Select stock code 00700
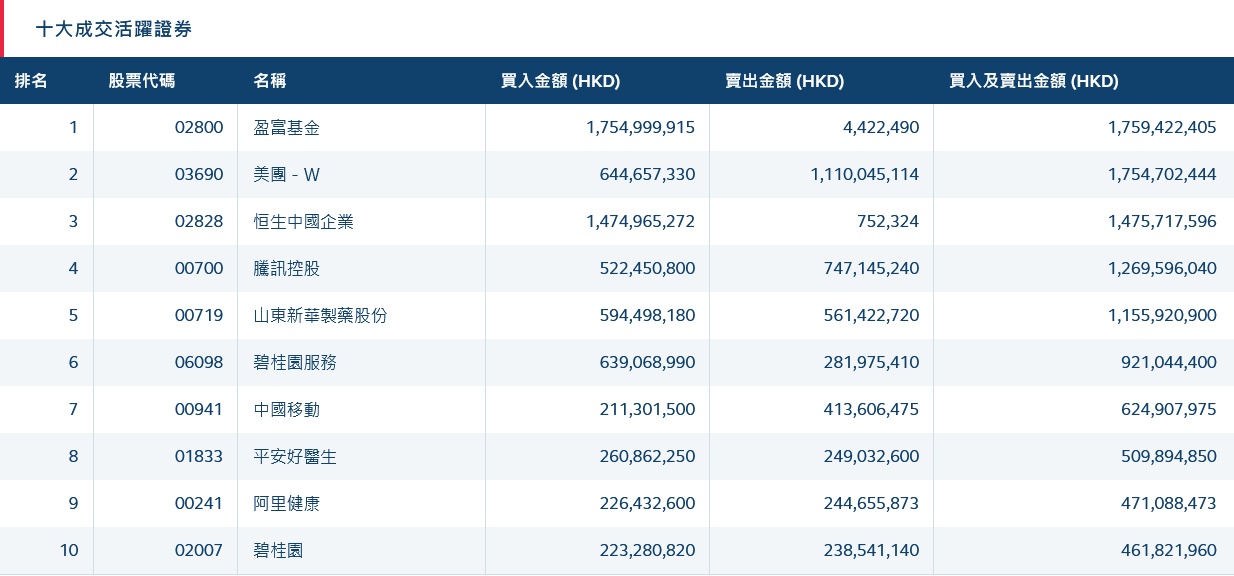The height and width of the screenshot is (576, 1234). point(199,269)
